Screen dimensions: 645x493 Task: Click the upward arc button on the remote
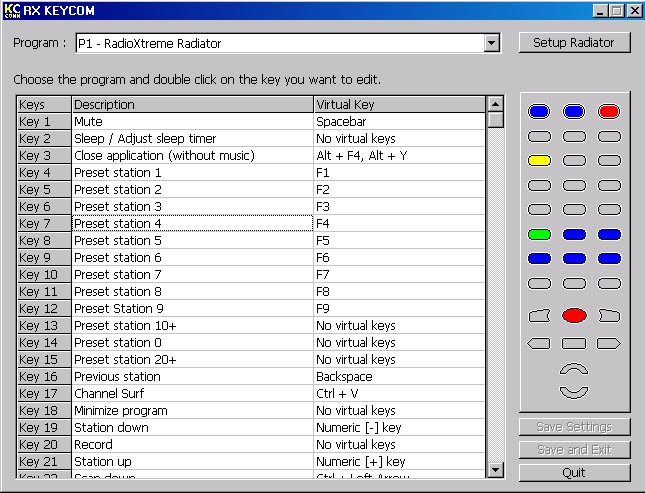pyautogui.click(x=574, y=369)
